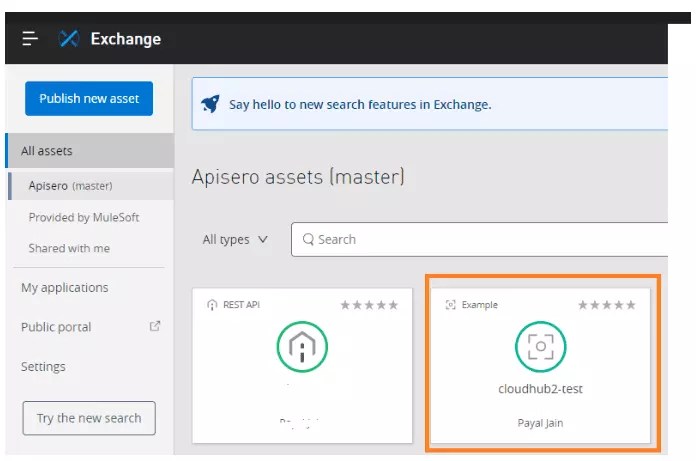Click Try the new search button
This screenshot has height=461, width=696.
[x=89, y=418]
